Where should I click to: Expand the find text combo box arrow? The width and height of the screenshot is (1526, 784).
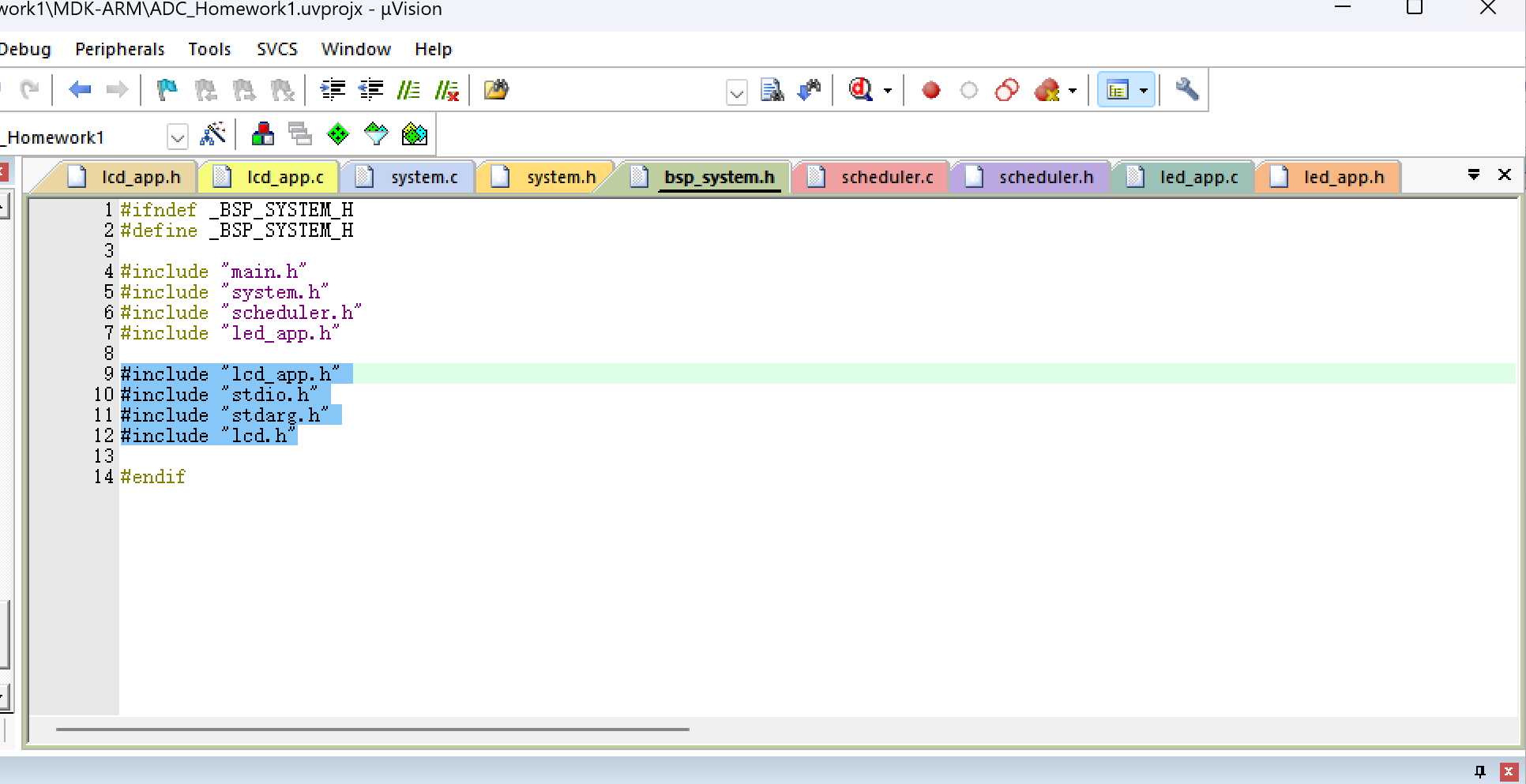(x=736, y=92)
